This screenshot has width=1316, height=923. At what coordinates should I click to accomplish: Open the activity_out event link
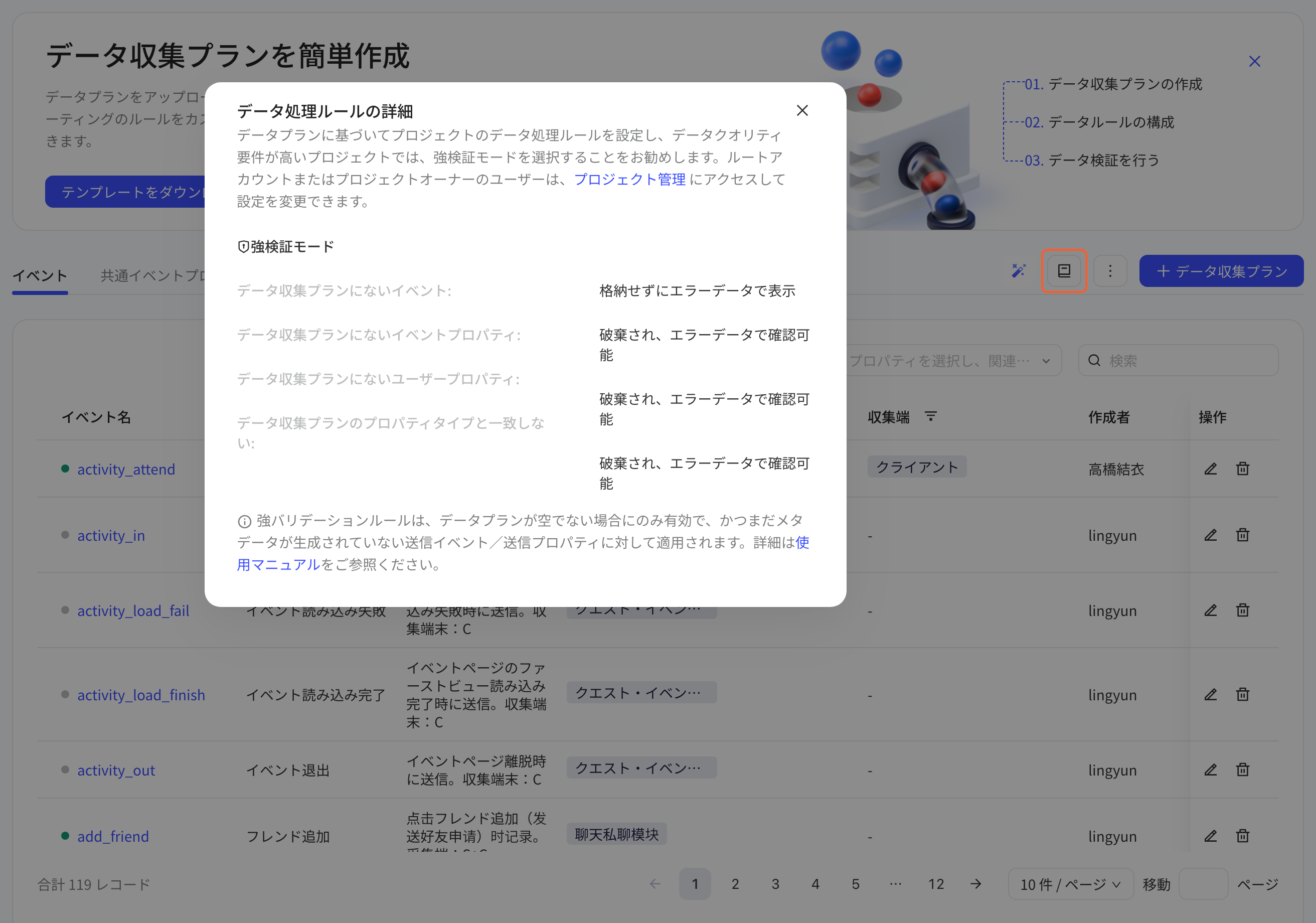pos(116,770)
